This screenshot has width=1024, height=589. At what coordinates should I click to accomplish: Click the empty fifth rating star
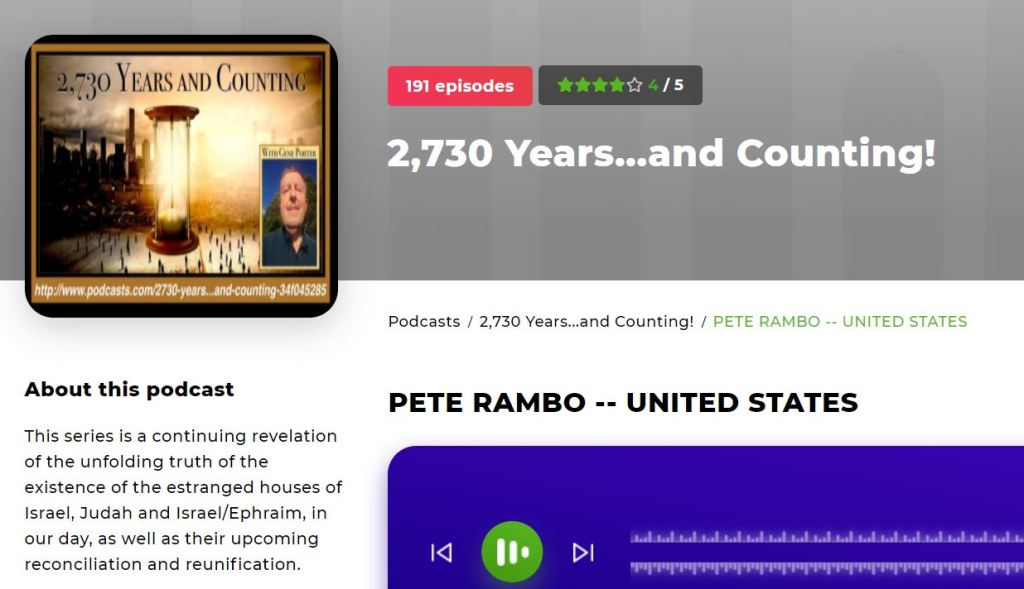[634, 85]
